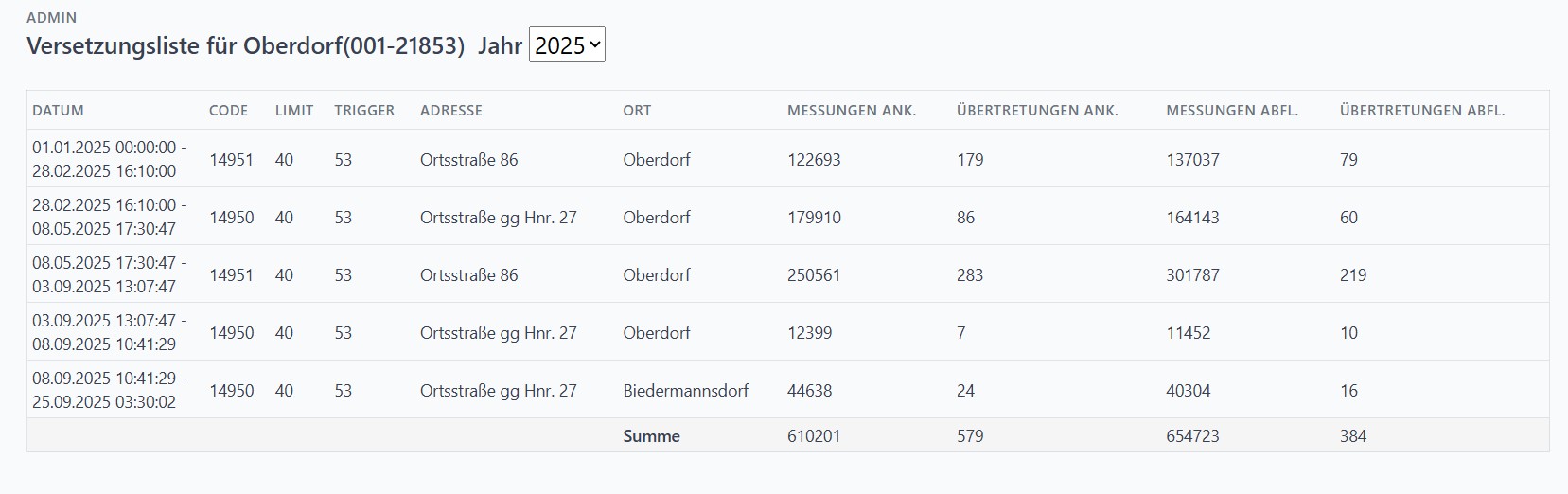
Task: Select the date range starting 01.01.2025
Action: 110,160
